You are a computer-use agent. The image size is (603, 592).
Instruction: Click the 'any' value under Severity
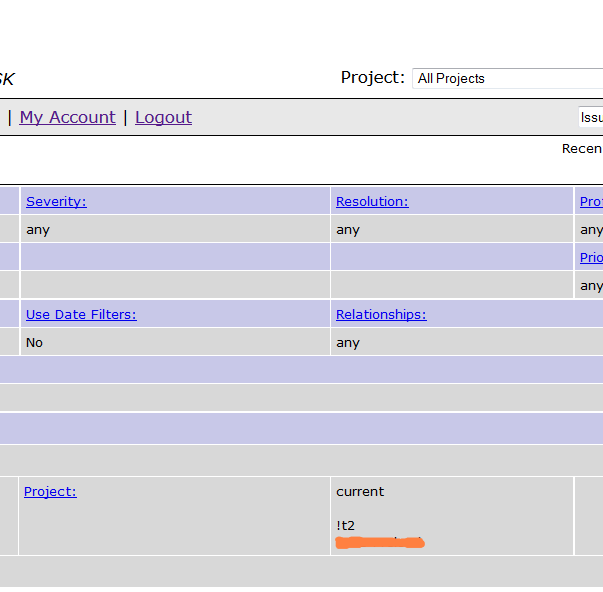tap(38, 229)
